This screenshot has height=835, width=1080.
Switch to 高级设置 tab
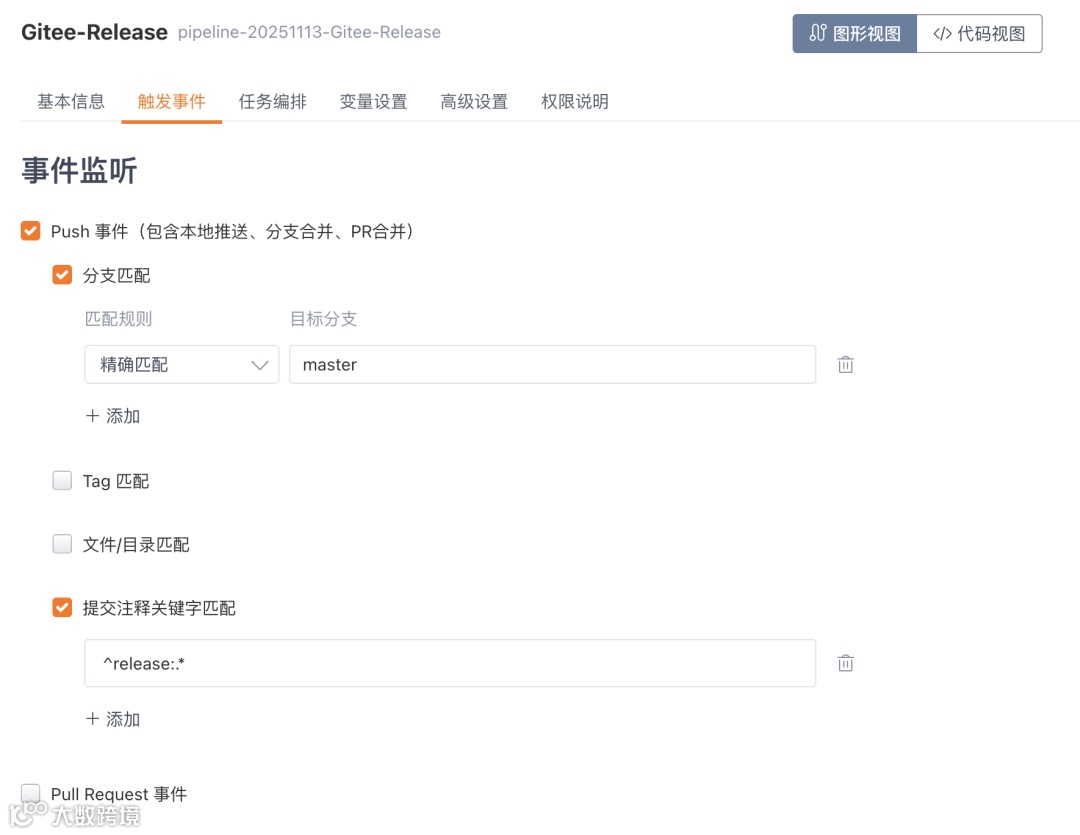[x=474, y=101]
